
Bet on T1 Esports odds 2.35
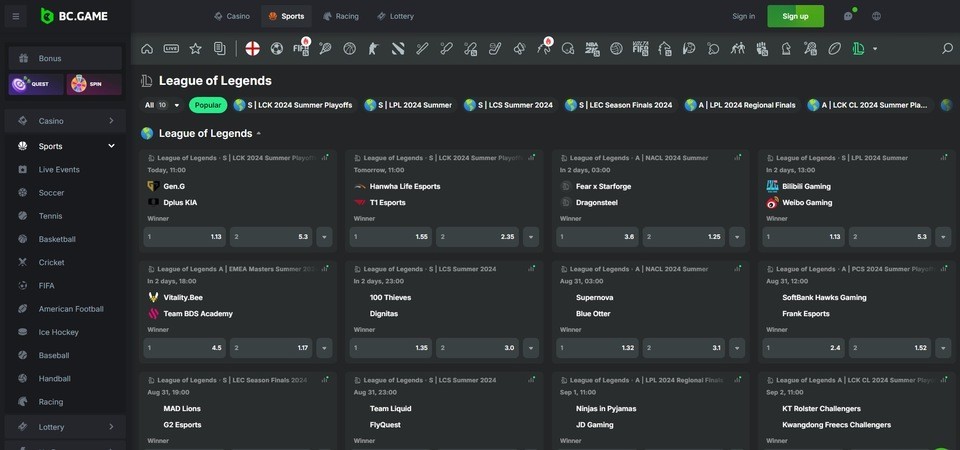[x=476, y=237]
